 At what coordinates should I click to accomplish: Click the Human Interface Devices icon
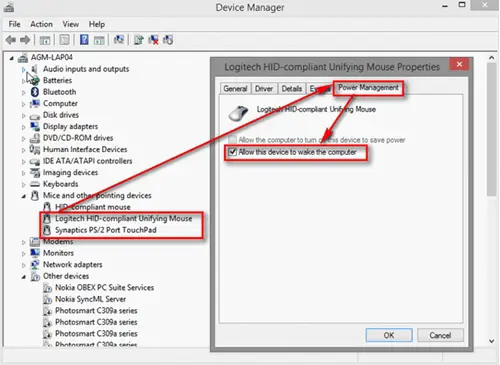click(35, 149)
